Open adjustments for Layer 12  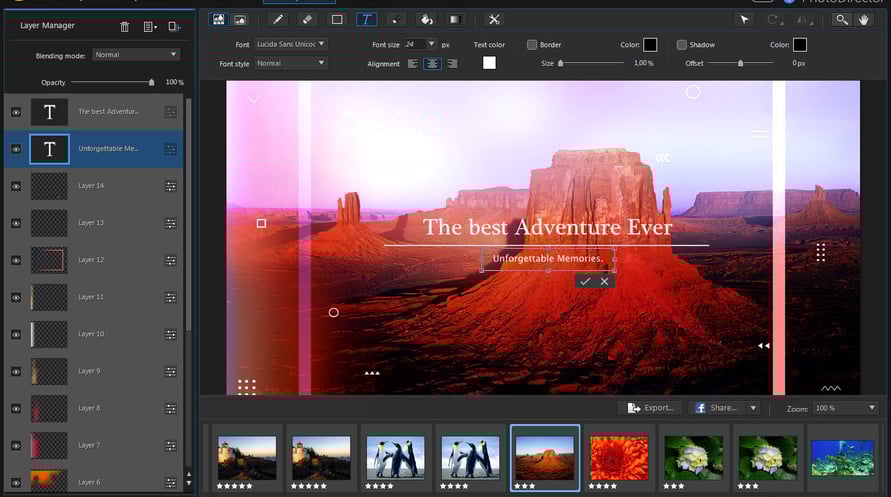(170, 260)
